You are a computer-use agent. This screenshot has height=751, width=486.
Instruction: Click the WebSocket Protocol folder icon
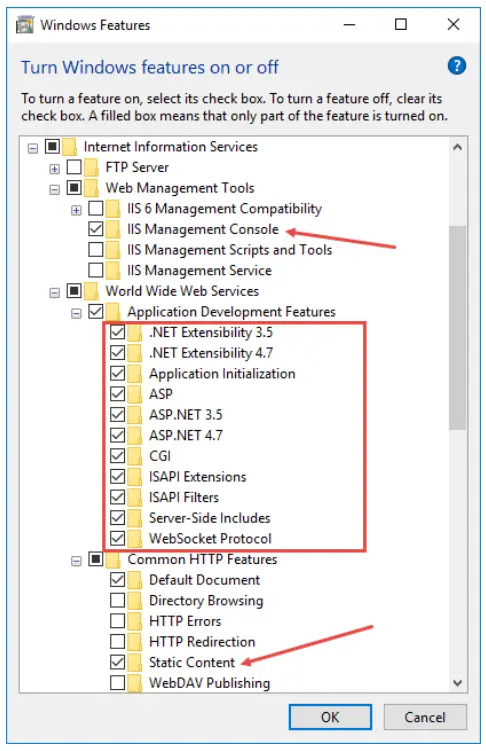[135, 539]
